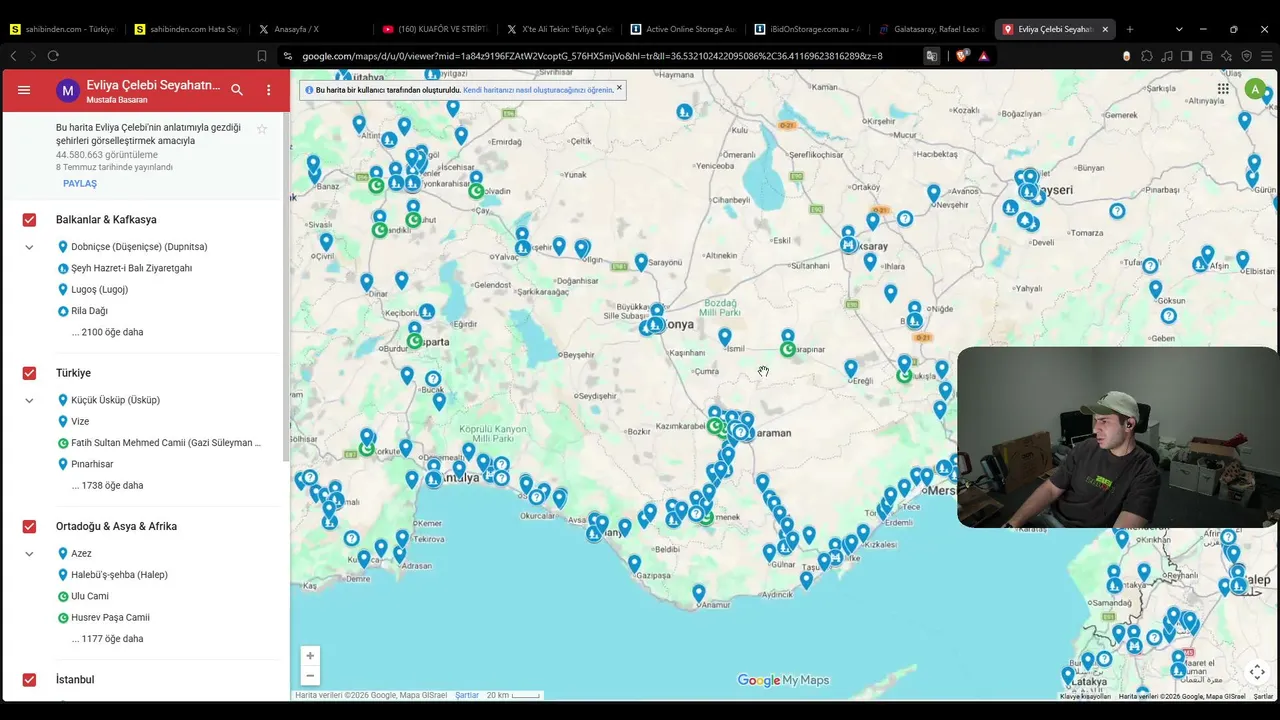Viewport: 1280px width, 720px height.
Task: Open the Klavye kısayolları link
Action: click(1086, 696)
